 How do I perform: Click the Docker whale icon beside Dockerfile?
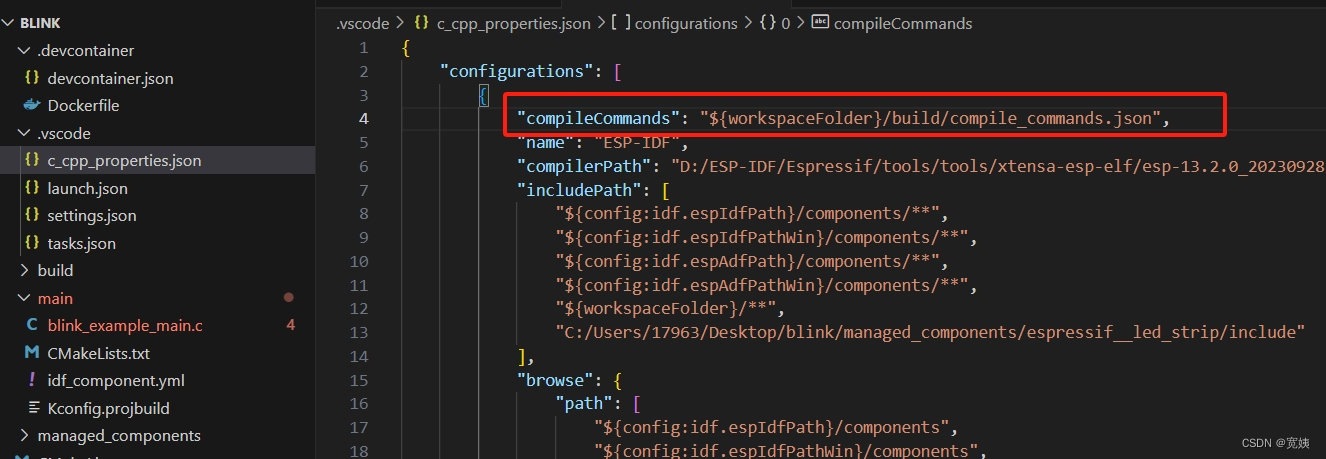pos(31,105)
